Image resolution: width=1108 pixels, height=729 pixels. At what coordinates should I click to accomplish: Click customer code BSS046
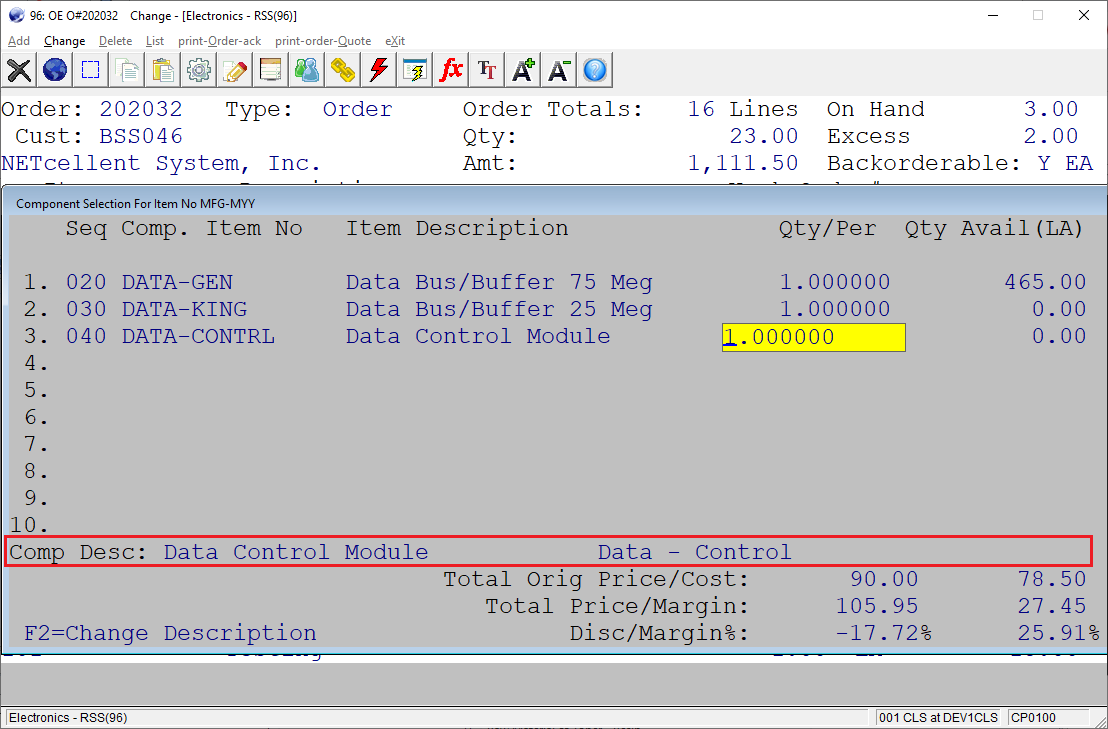(x=141, y=136)
